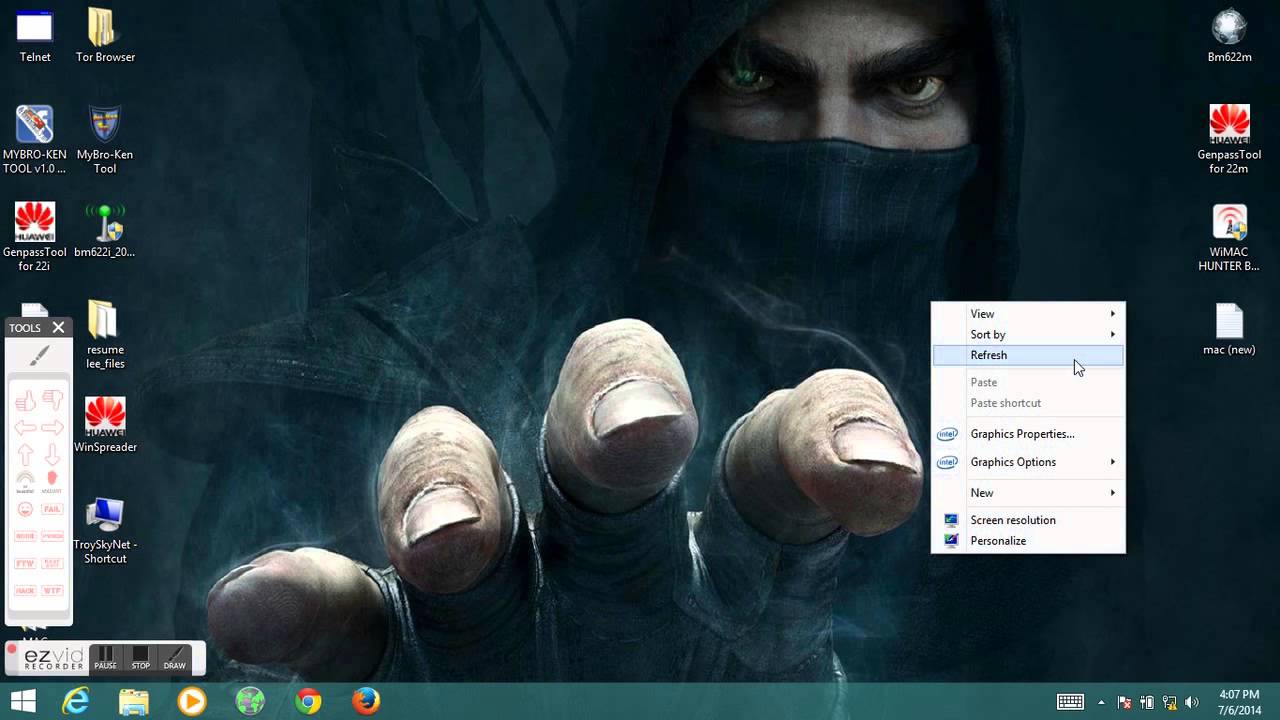
Task: Launch Internet Explorer from taskbar
Action: [x=76, y=701]
